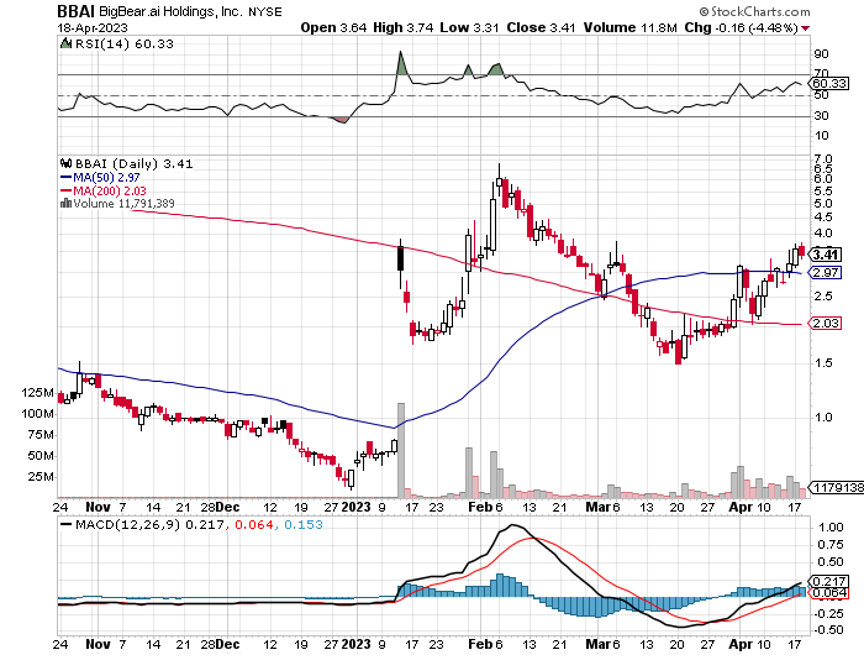Click the blue MA(50) legend line marker
Screen dimensions: 864x656
66,175
